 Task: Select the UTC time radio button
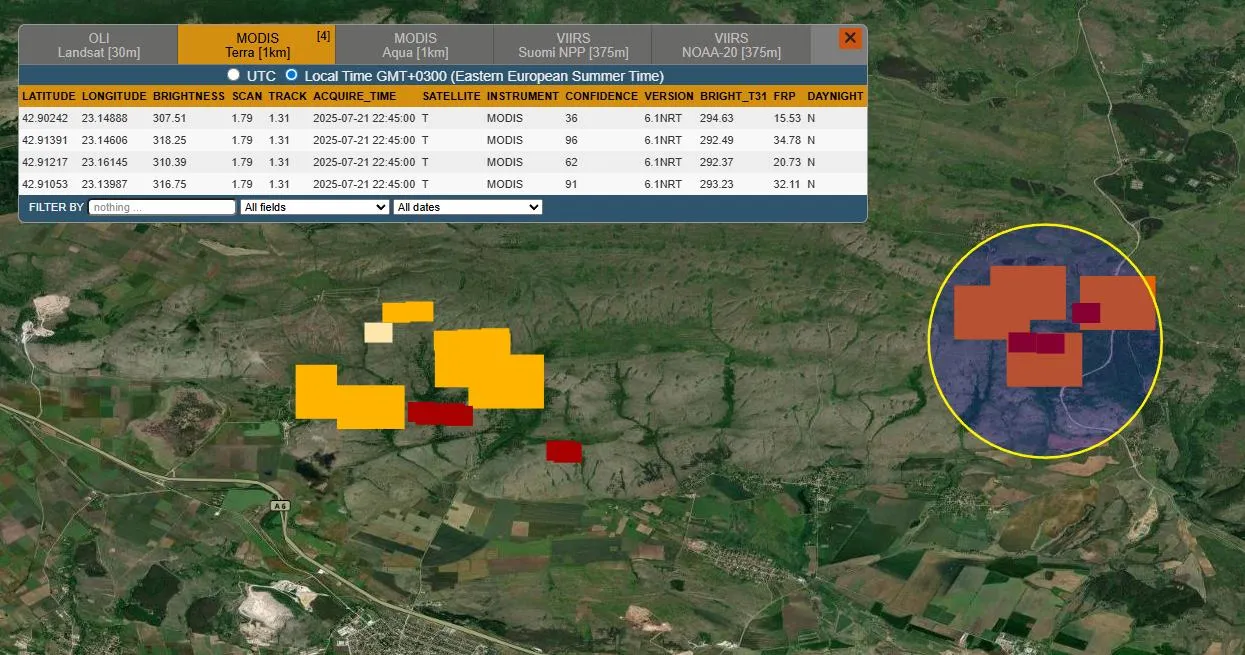coord(234,75)
